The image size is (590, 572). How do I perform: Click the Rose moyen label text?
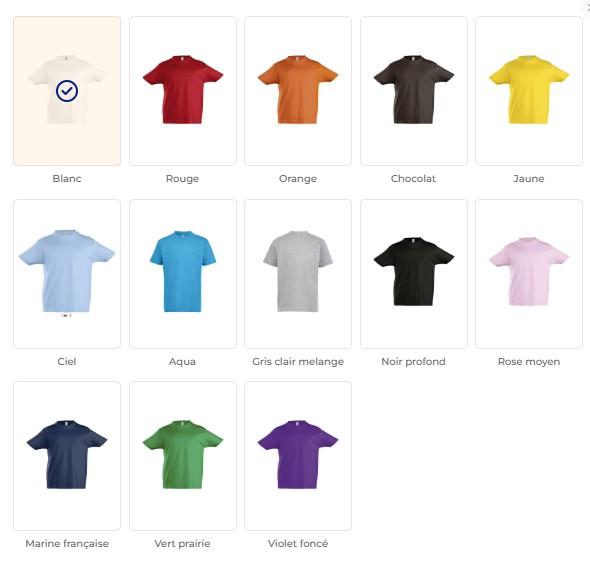pyautogui.click(x=529, y=362)
